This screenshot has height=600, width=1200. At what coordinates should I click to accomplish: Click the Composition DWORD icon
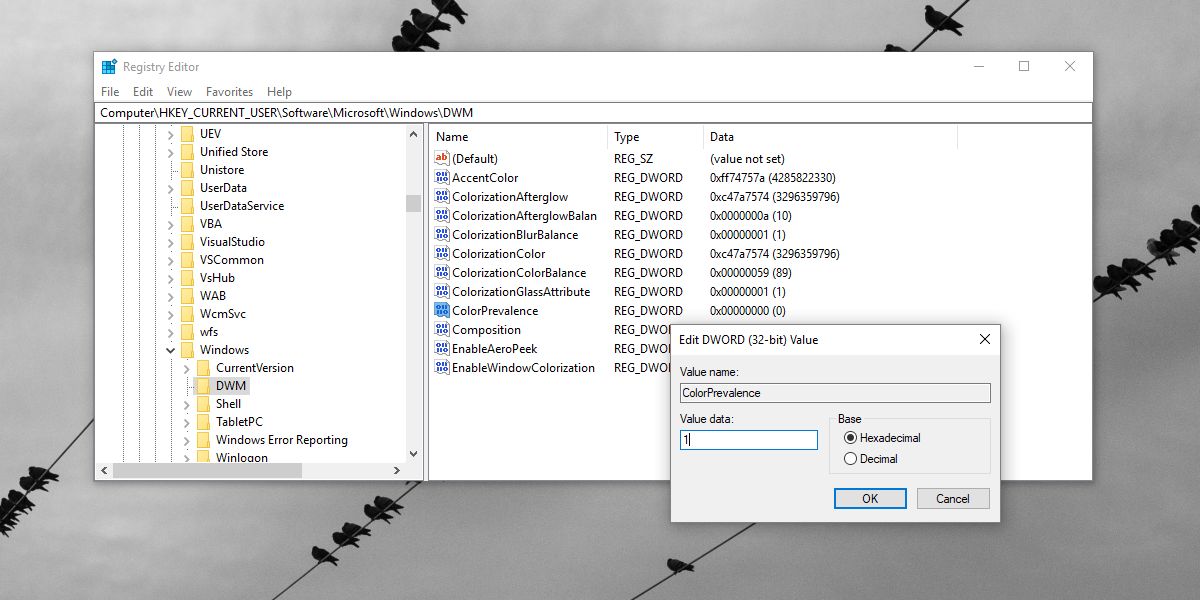click(x=440, y=329)
